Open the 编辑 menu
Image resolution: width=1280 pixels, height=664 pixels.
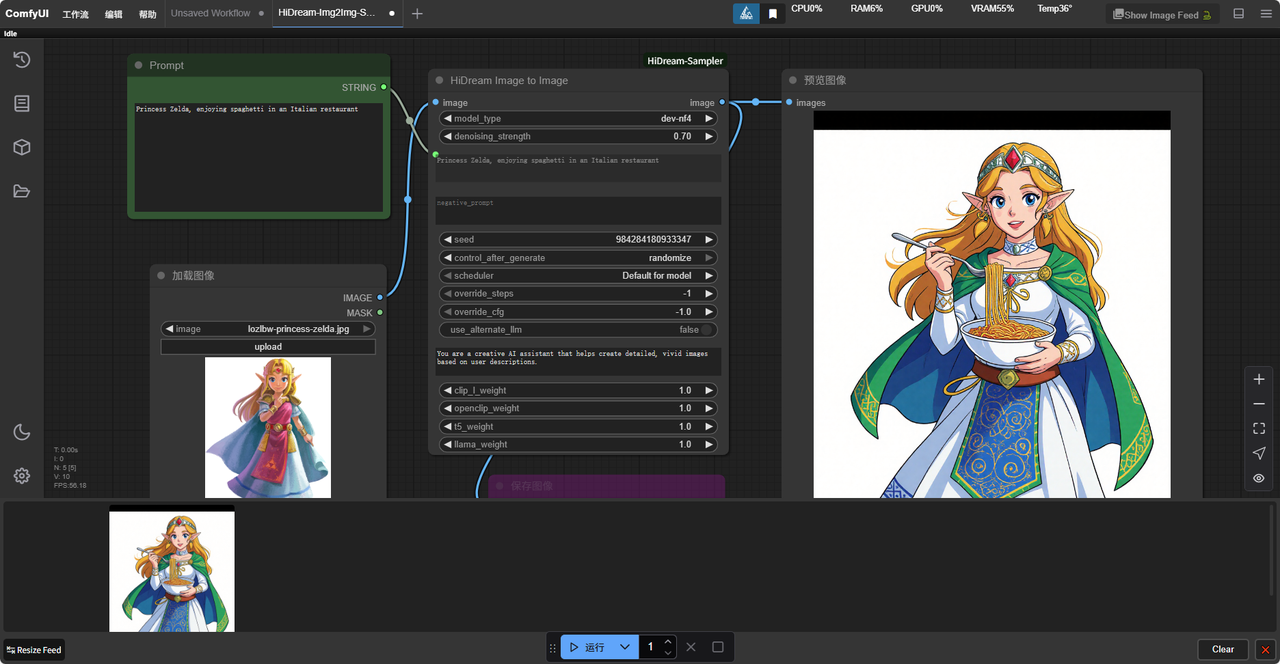114,14
